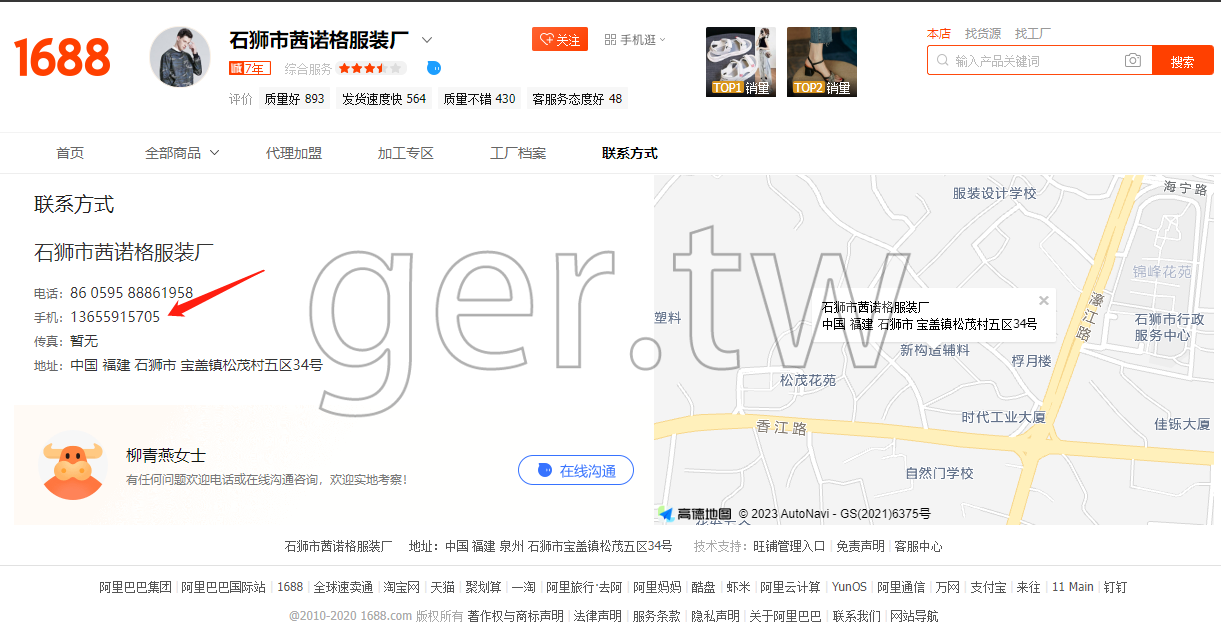This screenshot has height=642, width=1221.
Task: Open the YunOS footer link
Action: (x=849, y=587)
